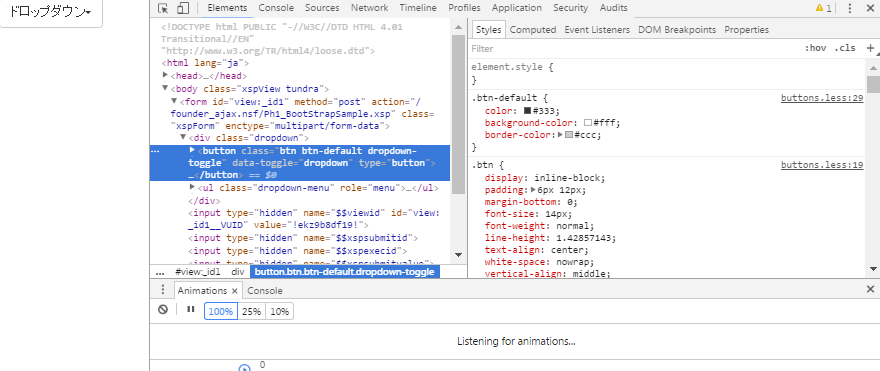Expand the selected button element node
Screen dimensions: 880x371
point(192,150)
